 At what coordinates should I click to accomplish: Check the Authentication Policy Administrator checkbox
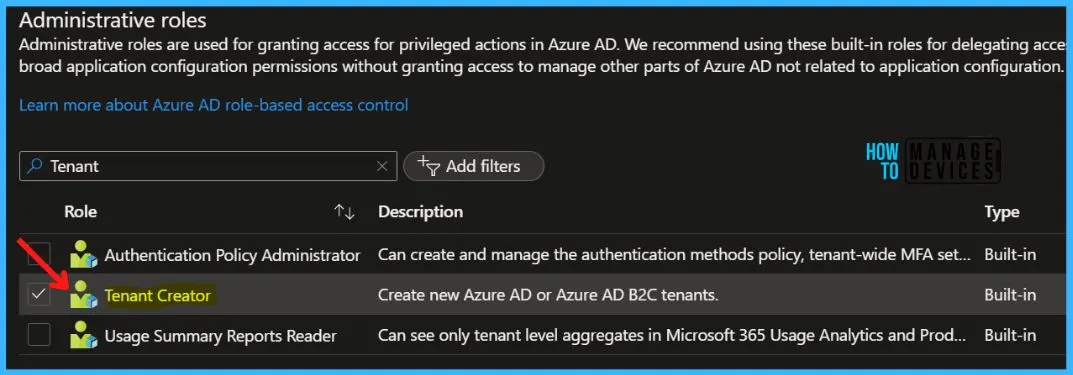(39, 255)
